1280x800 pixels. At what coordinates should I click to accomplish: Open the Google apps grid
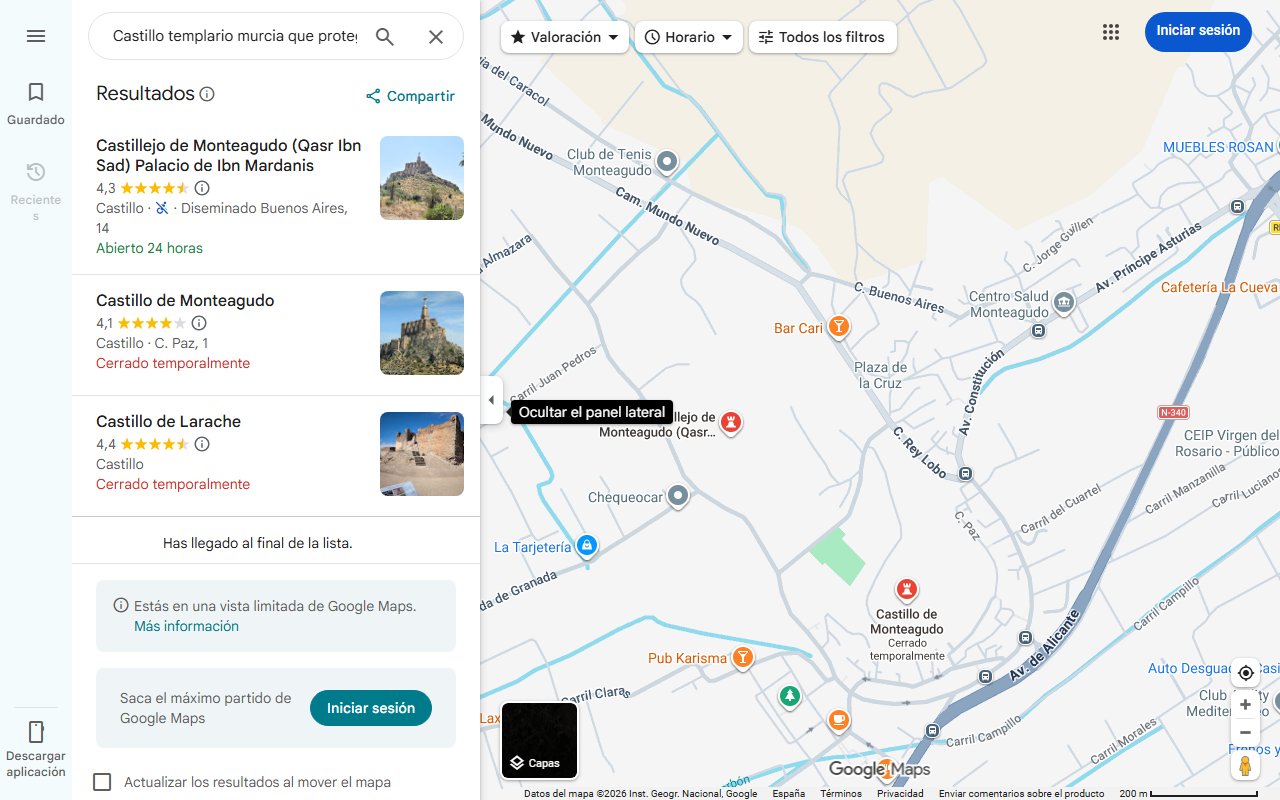pyautogui.click(x=1111, y=31)
